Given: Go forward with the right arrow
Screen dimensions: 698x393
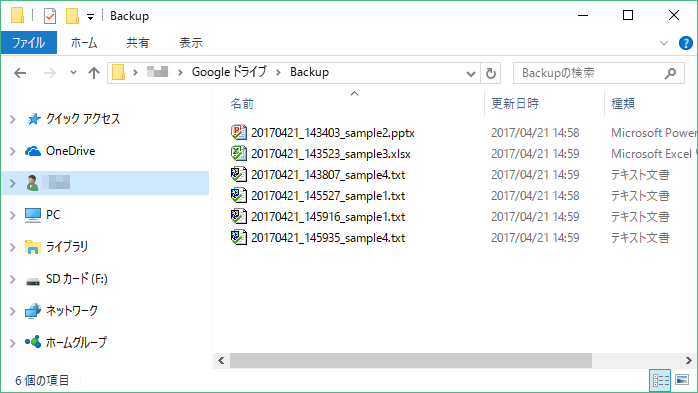Looking at the screenshot, I should tap(49, 73).
